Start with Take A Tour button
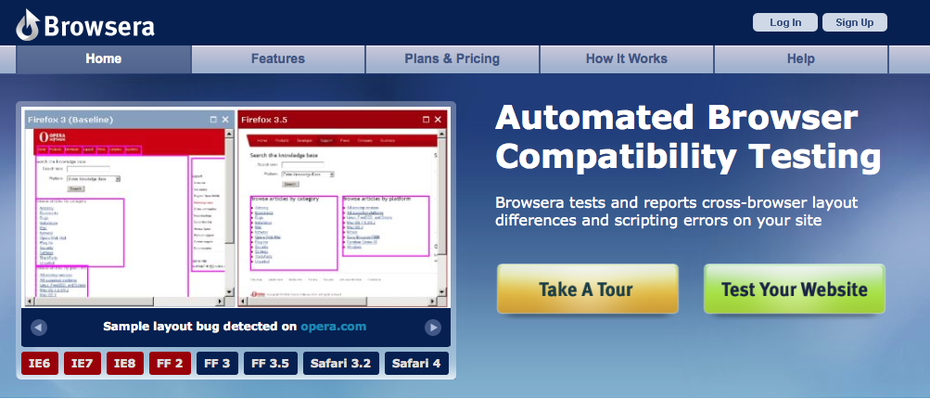The width and height of the screenshot is (930, 399). point(587,289)
